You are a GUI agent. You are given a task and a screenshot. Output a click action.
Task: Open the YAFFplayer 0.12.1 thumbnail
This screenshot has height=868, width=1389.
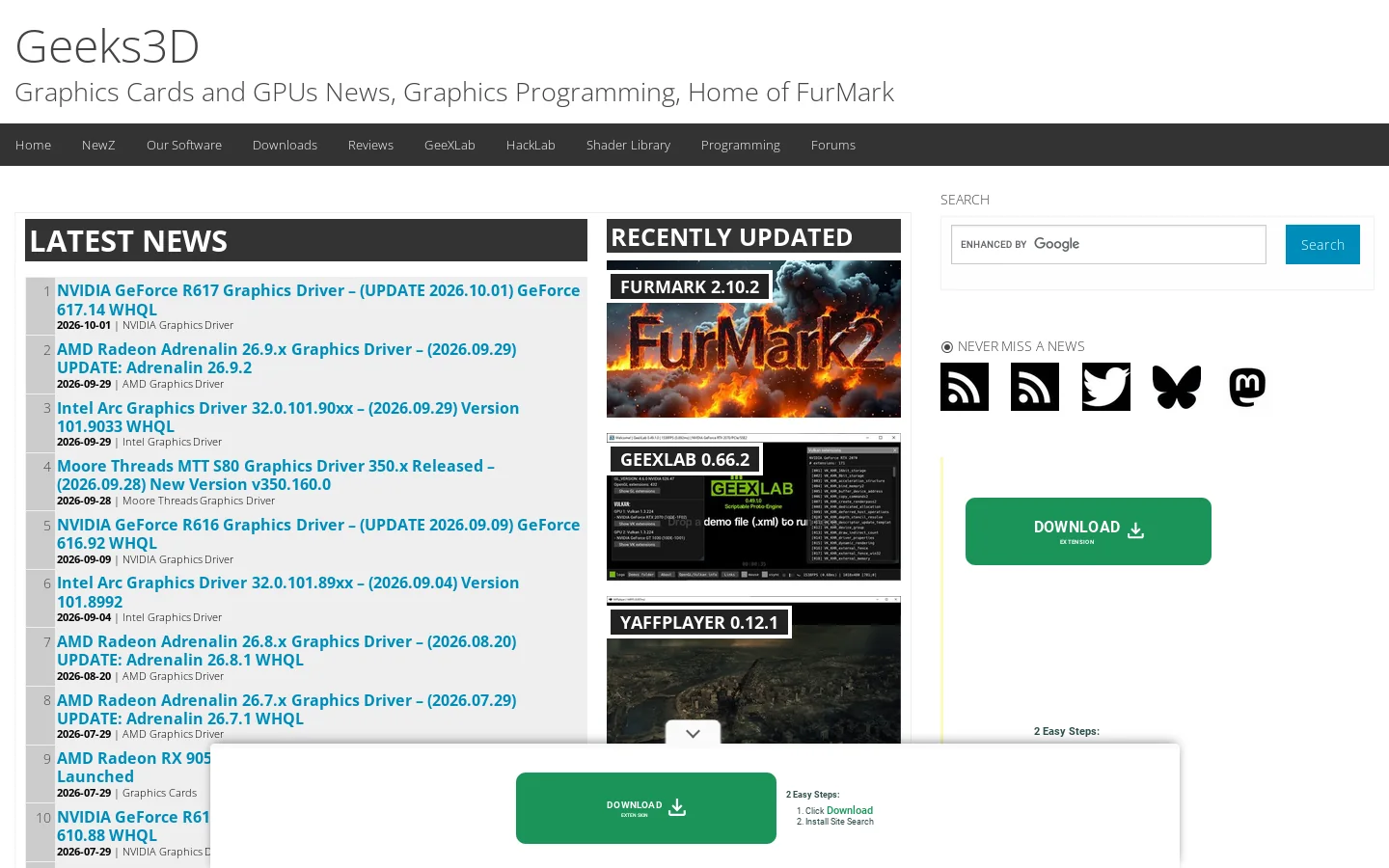(x=753, y=669)
